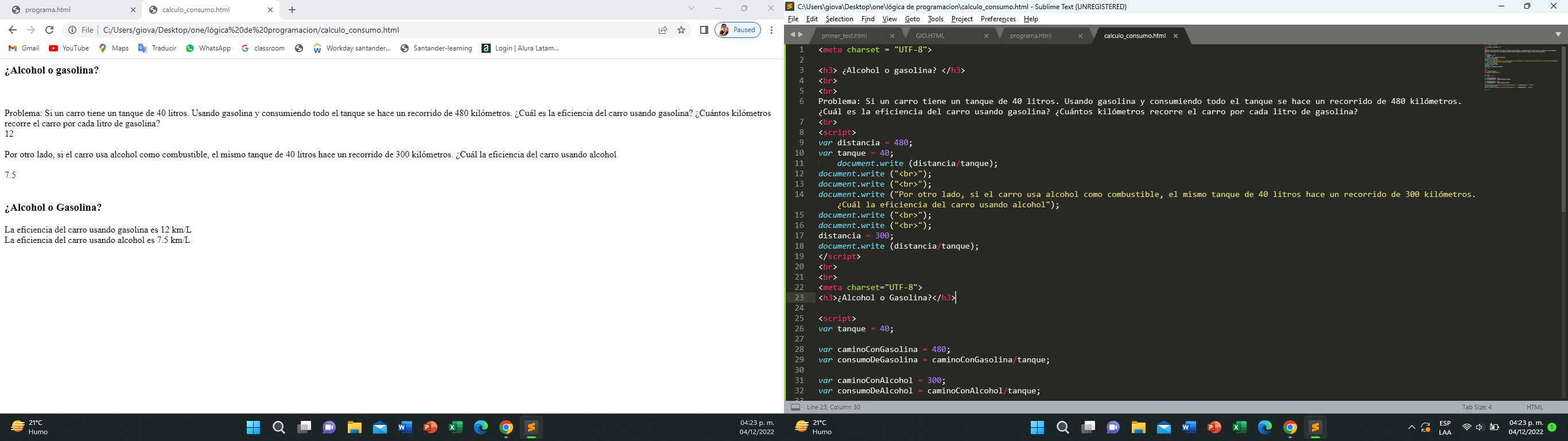Bookmark this page with the star icon
Screen dimensions: 1568x441
681,30
